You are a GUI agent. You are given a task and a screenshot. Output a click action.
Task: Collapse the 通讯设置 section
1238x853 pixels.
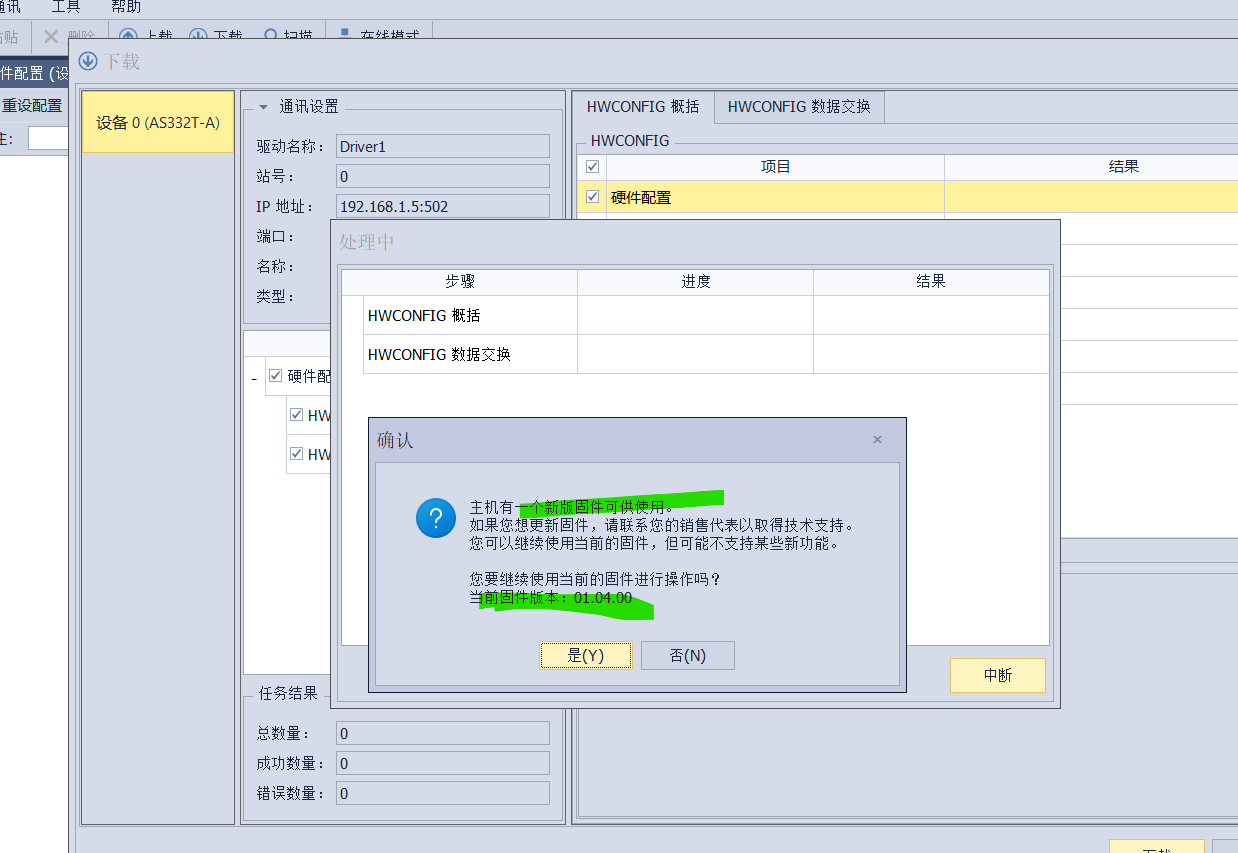click(264, 107)
